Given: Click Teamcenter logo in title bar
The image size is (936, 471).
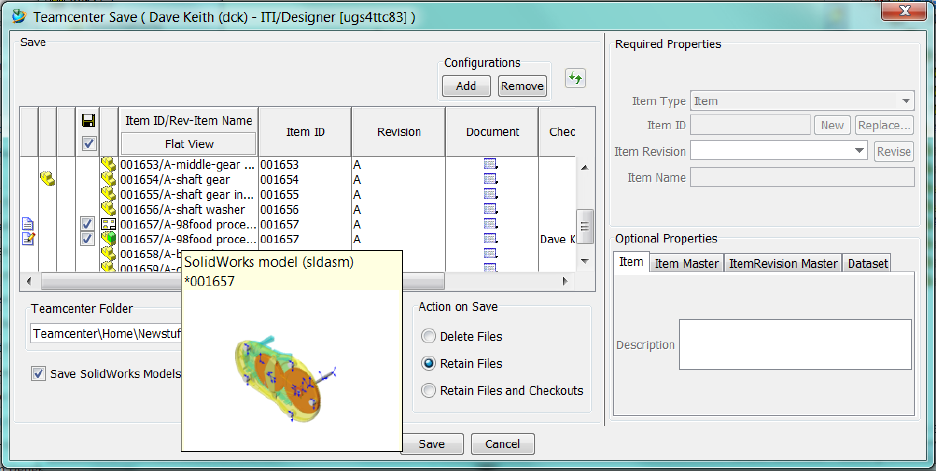Looking at the screenshot, I should tap(19, 16).
